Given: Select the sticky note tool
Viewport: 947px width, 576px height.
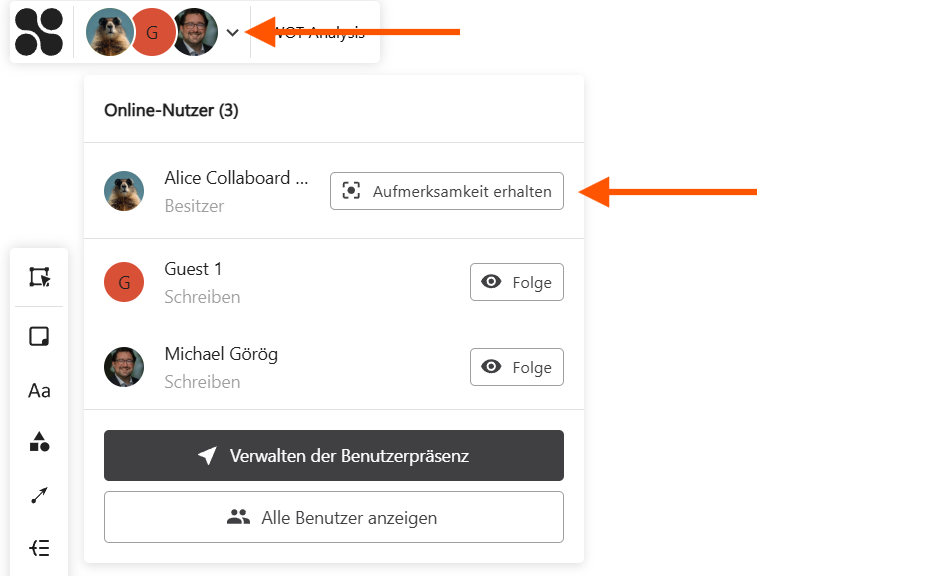Looking at the screenshot, I should (x=39, y=336).
